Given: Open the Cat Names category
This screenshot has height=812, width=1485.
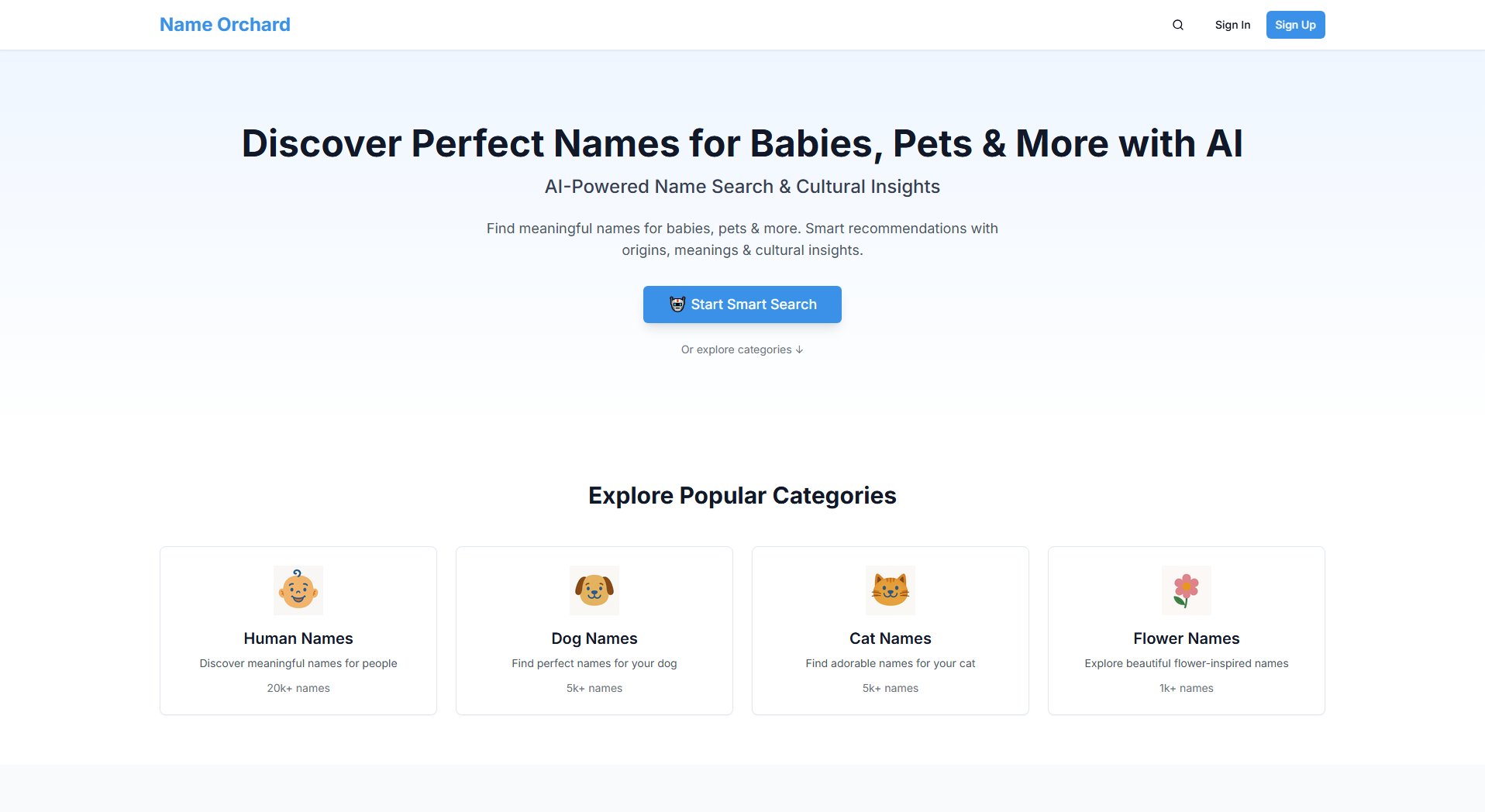Looking at the screenshot, I should 890,630.
